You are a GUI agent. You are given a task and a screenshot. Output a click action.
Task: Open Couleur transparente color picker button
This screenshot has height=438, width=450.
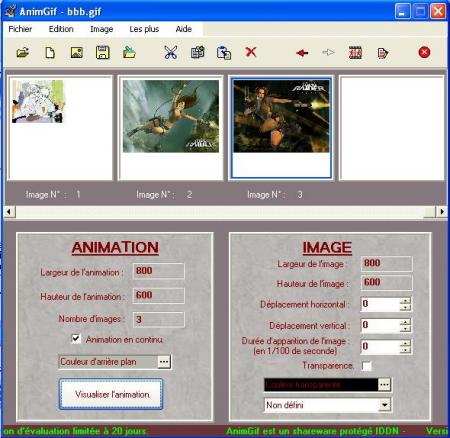pos(384,385)
